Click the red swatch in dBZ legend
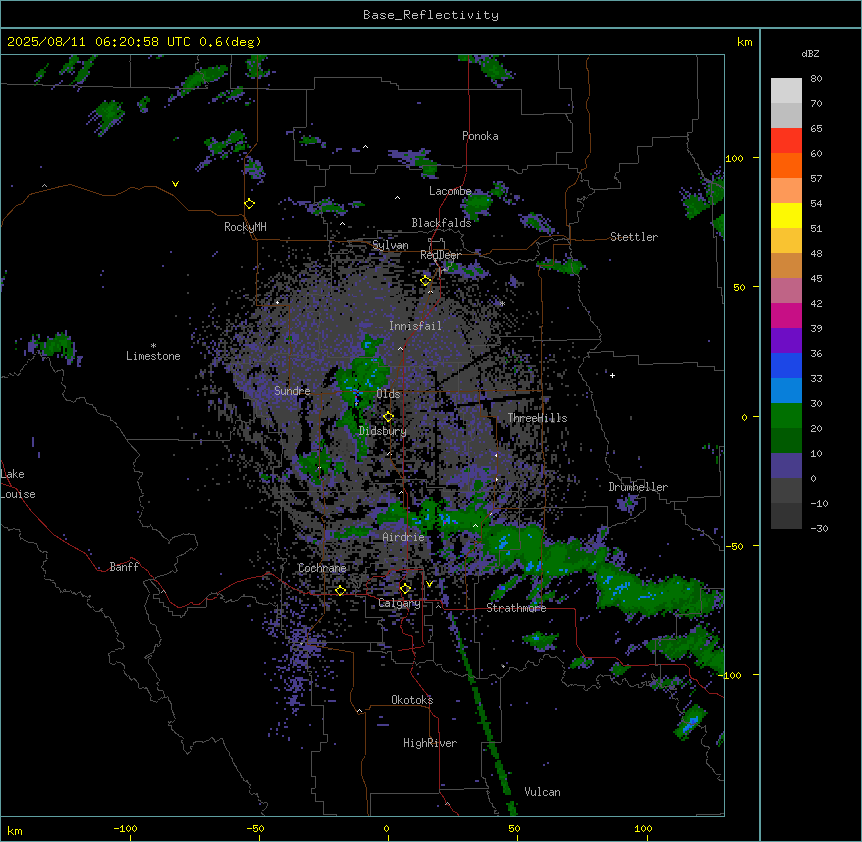 (x=786, y=141)
